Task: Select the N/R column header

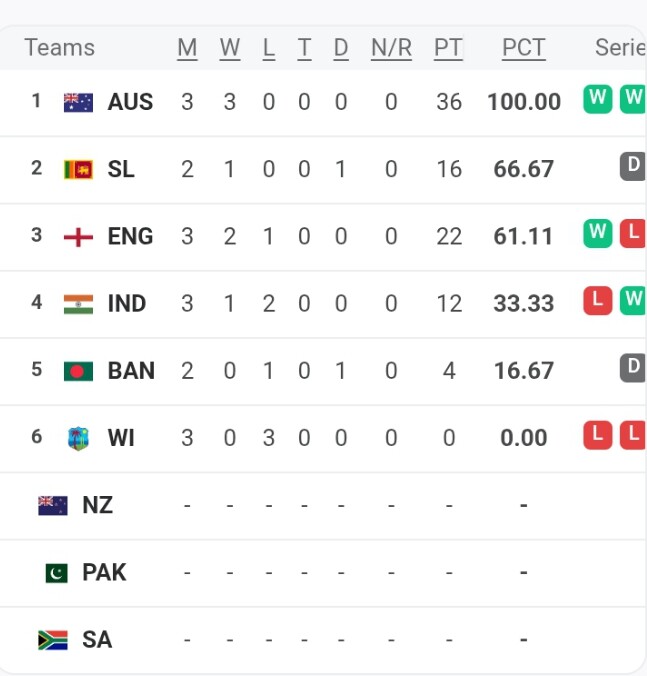Action: [x=391, y=47]
